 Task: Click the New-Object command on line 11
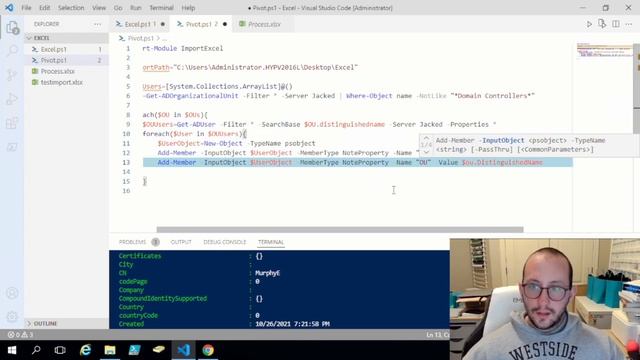pos(223,143)
